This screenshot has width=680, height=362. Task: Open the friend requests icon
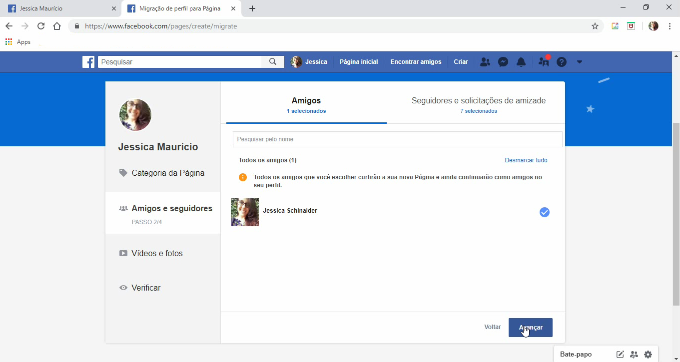coord(485,62)
